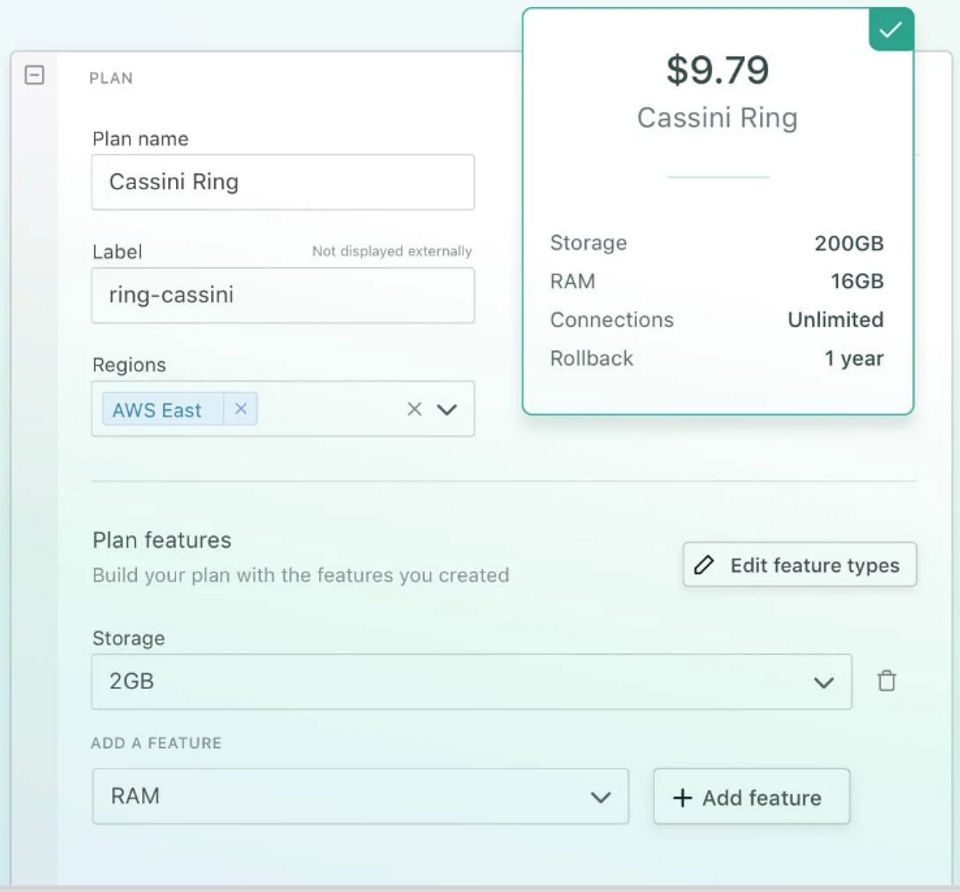This screenshot has width=960, height=892.
Task: Clear all selected regions
Action: pyautogui.click(x=414, y=409)
